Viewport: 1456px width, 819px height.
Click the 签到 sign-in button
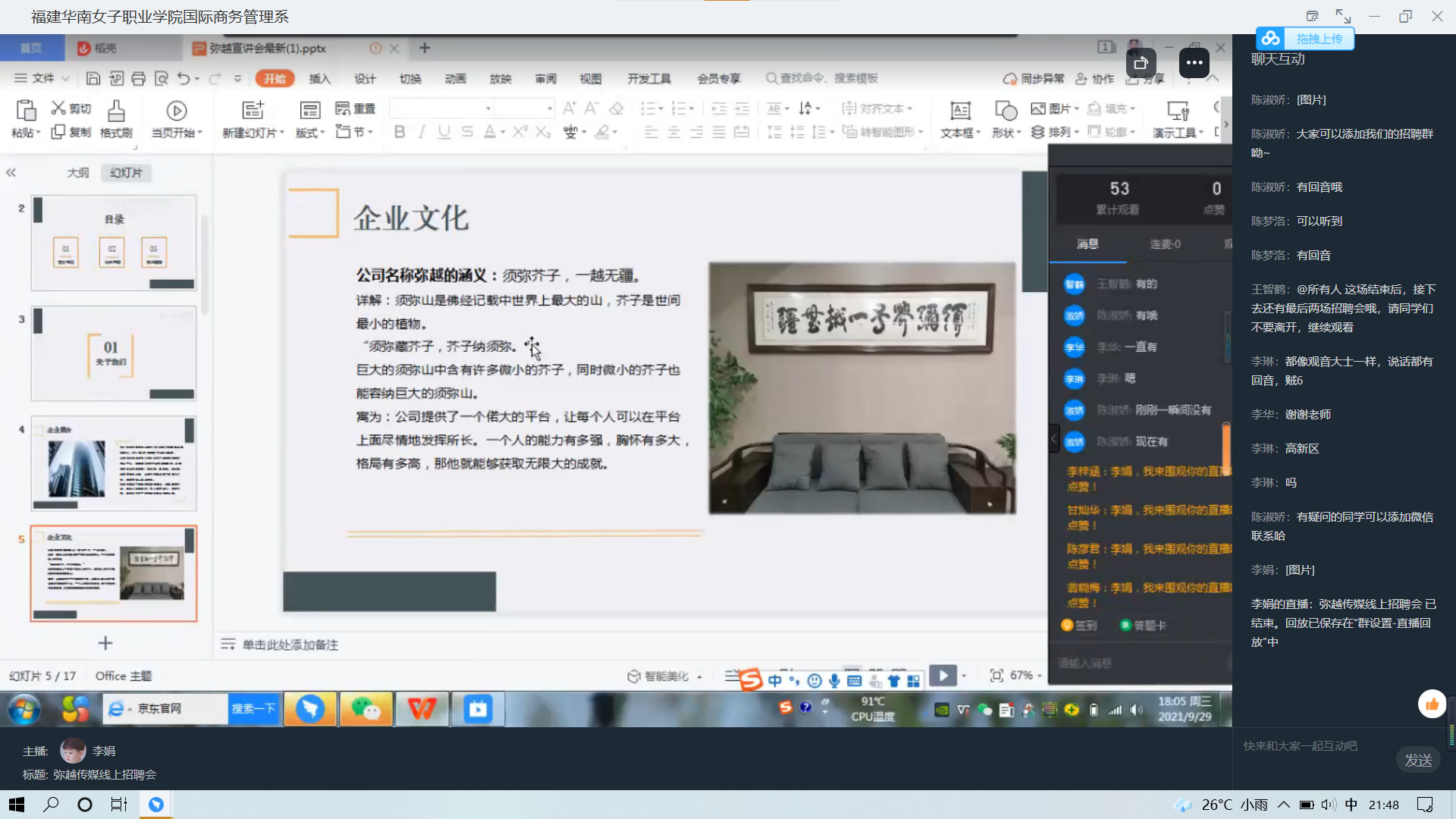[1080, 624]
